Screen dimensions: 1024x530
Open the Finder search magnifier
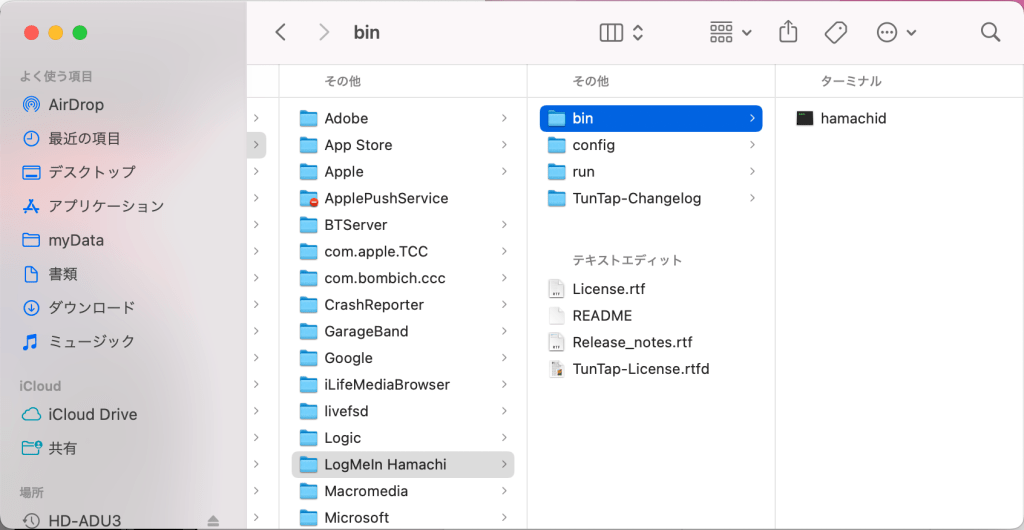pyautogui.click(x=990, y=32)
